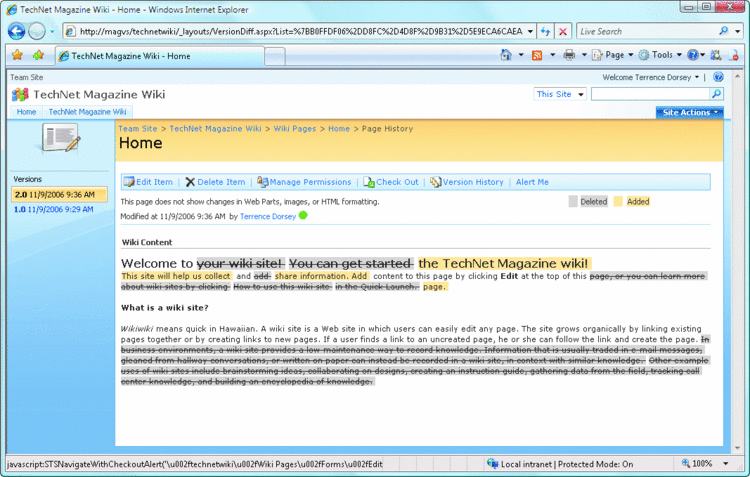Open the This Site search scope dropdown

(560, 94)
